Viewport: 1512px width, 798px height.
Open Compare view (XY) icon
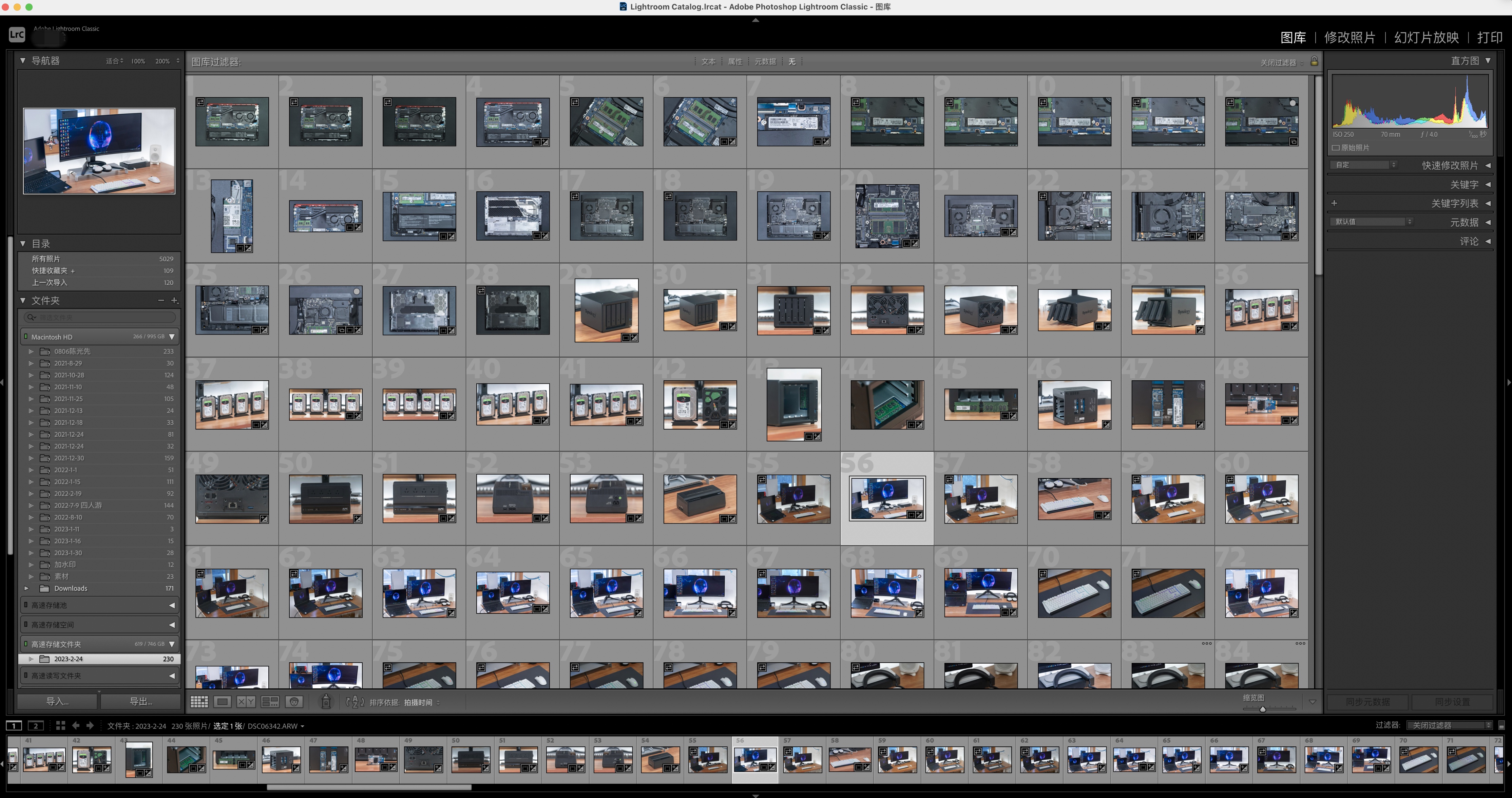pyautogui.click(x=246, y=702)
